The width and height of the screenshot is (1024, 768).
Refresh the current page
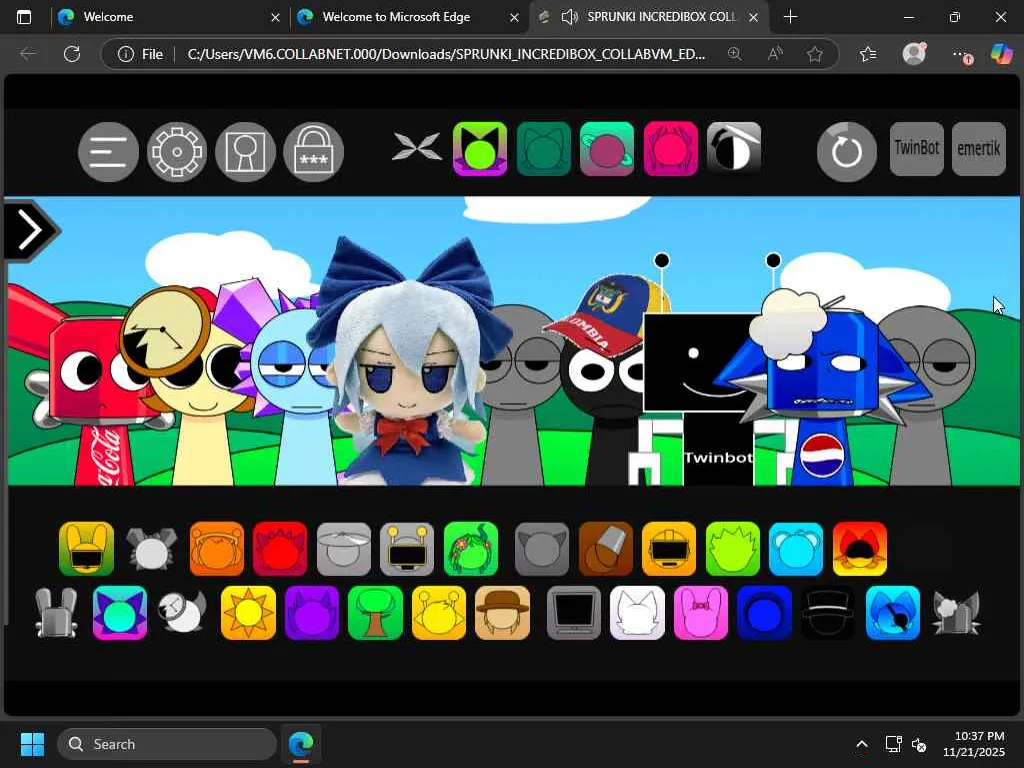pyautogui.click(x=72, y=54)
